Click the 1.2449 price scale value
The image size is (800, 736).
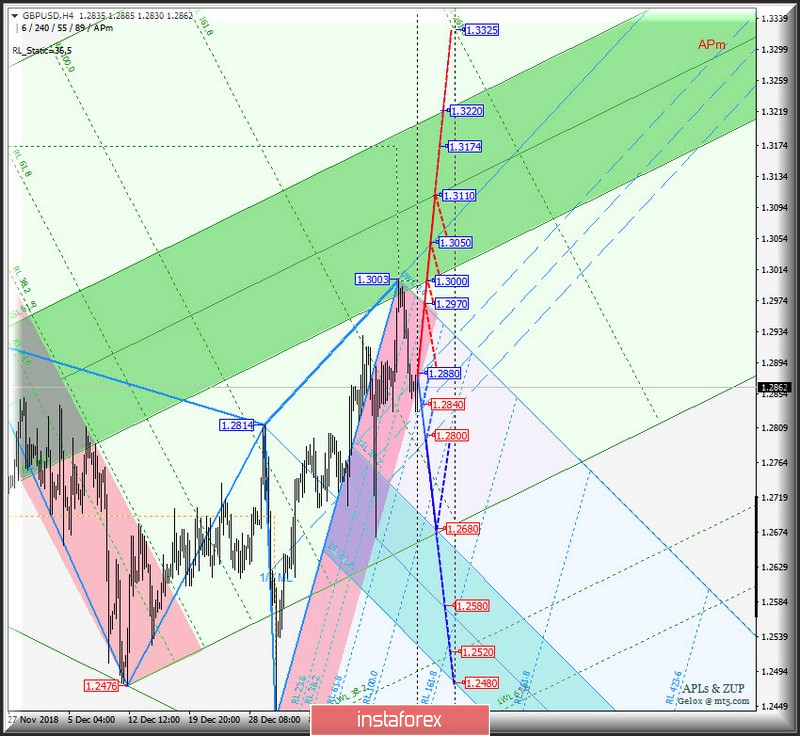774,706
